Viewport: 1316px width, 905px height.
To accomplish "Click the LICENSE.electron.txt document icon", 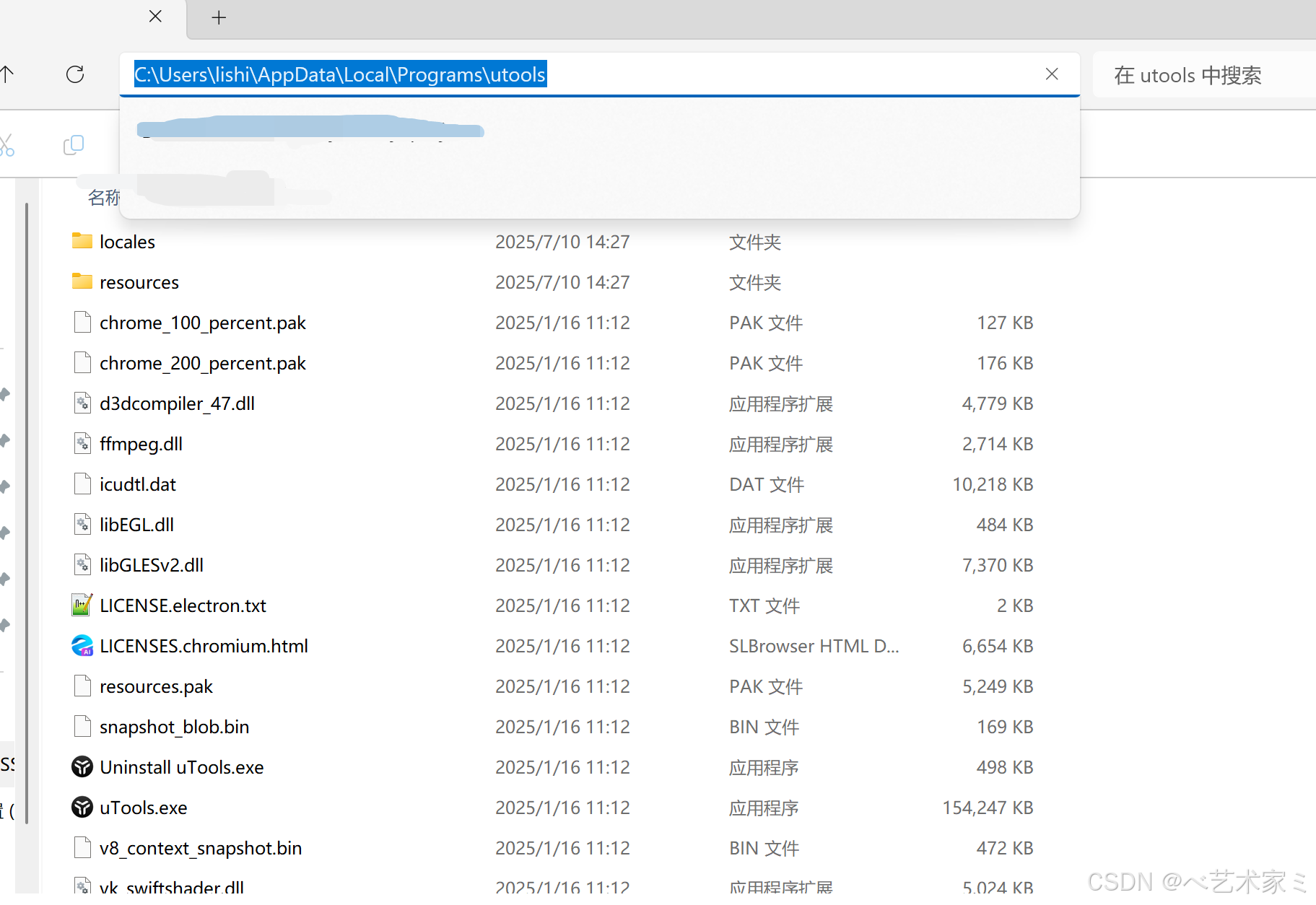I will (82, 605).
